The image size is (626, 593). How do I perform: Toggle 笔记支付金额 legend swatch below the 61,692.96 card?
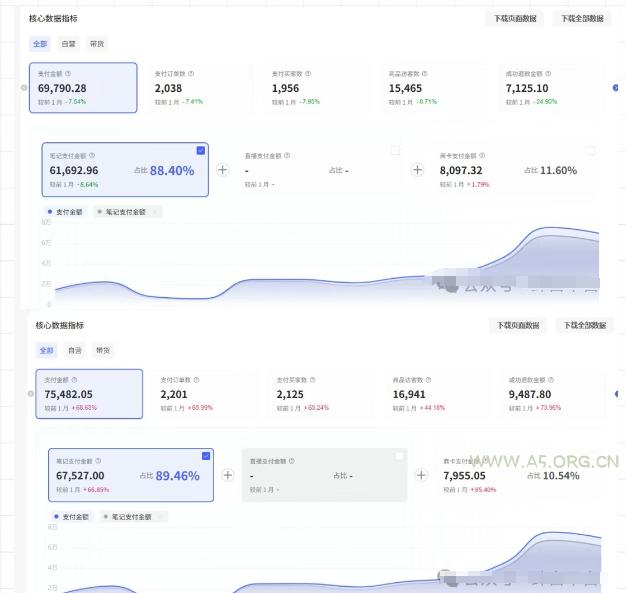click(126, 212)
